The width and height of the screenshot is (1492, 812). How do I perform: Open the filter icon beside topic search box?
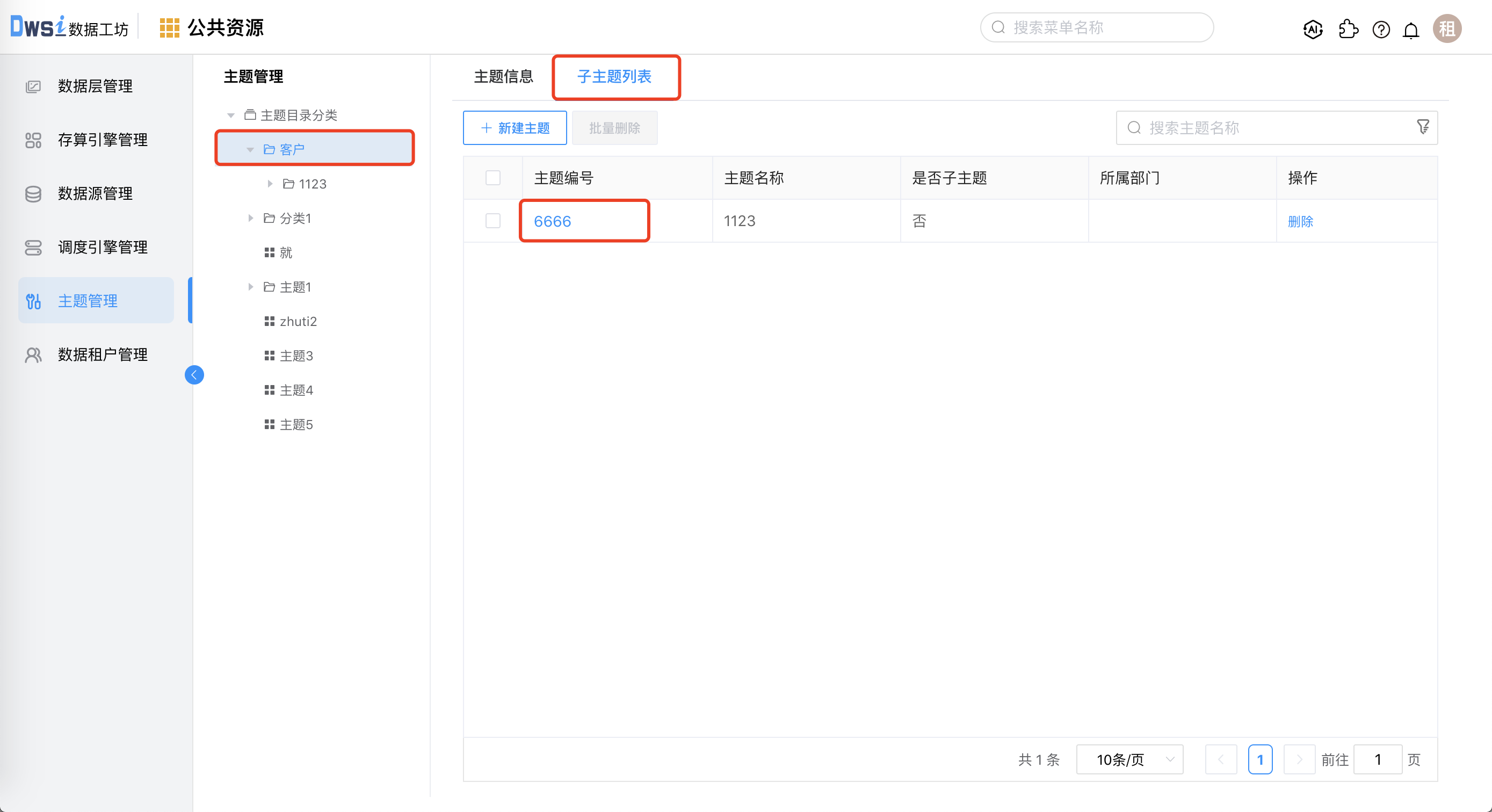pyautogui.click(x=1424, y=127)
